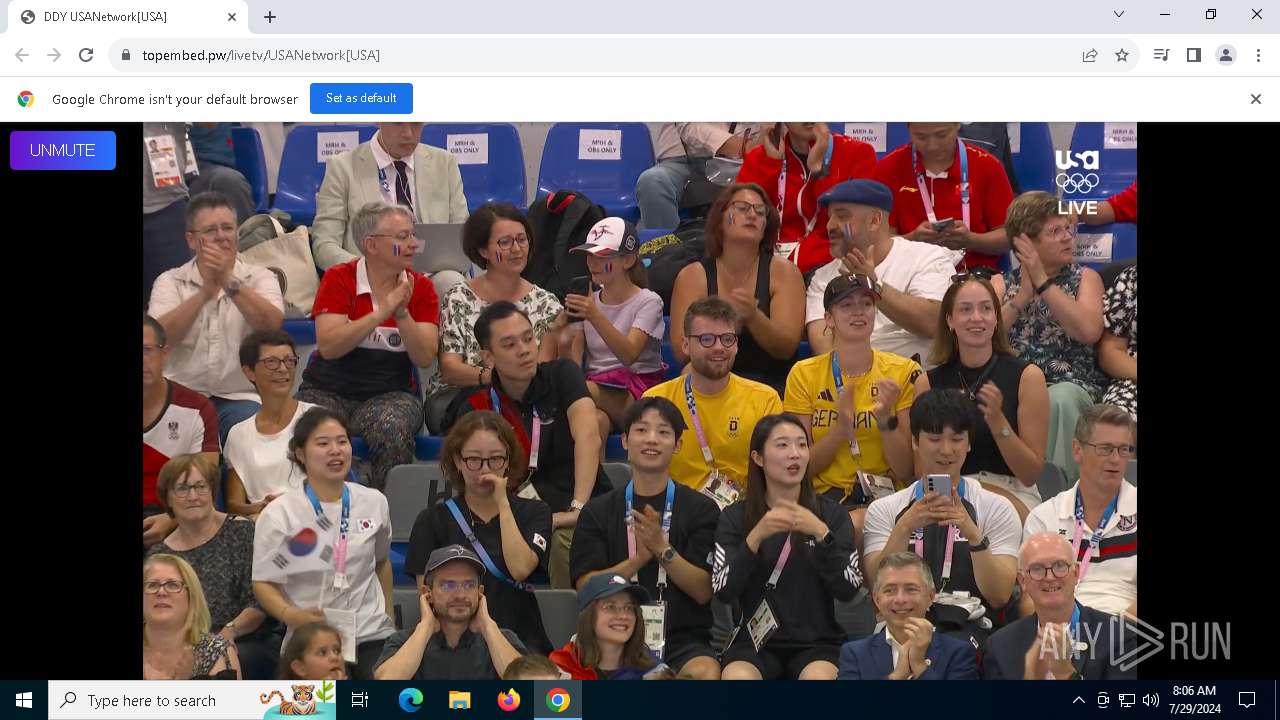Image resolution: width=1280 pixels, height=720 pixels.
Task: Close the DDY USANetwork tab
Action: coord(232,17)
